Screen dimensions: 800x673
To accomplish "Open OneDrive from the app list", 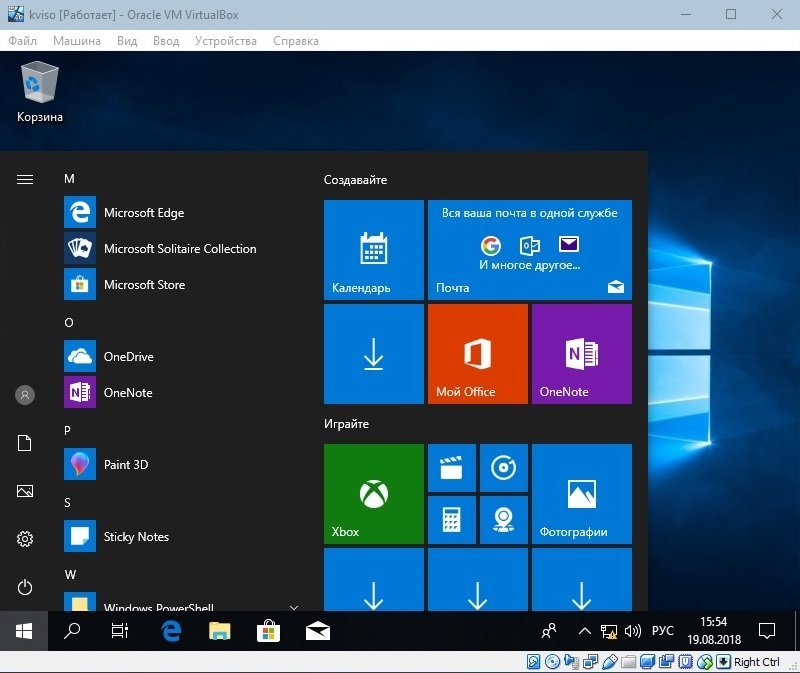I will point(179,356).
